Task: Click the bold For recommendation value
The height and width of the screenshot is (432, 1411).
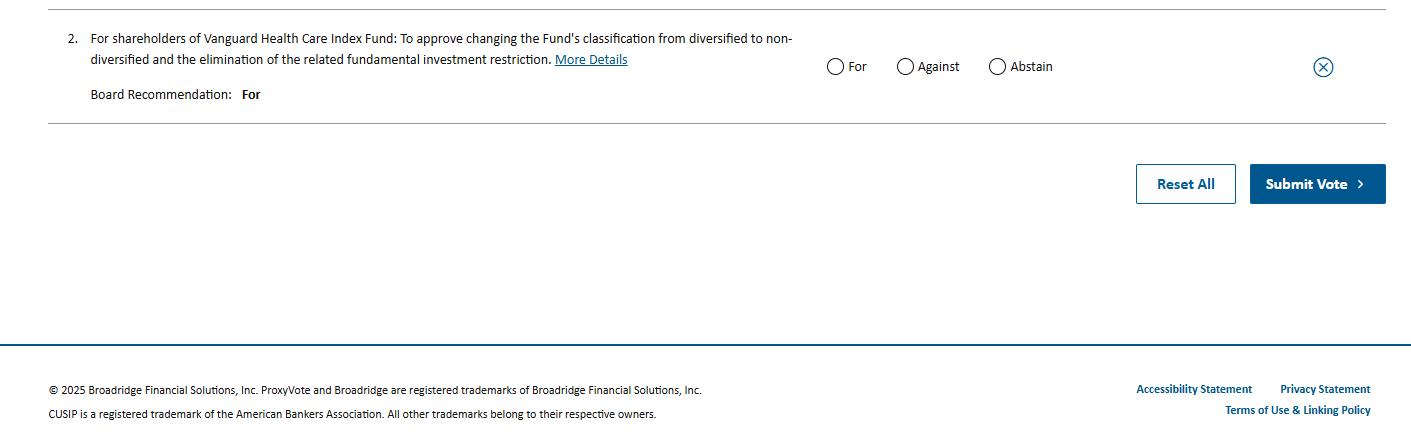Action: pyautogui.click(x=251, y=95)
